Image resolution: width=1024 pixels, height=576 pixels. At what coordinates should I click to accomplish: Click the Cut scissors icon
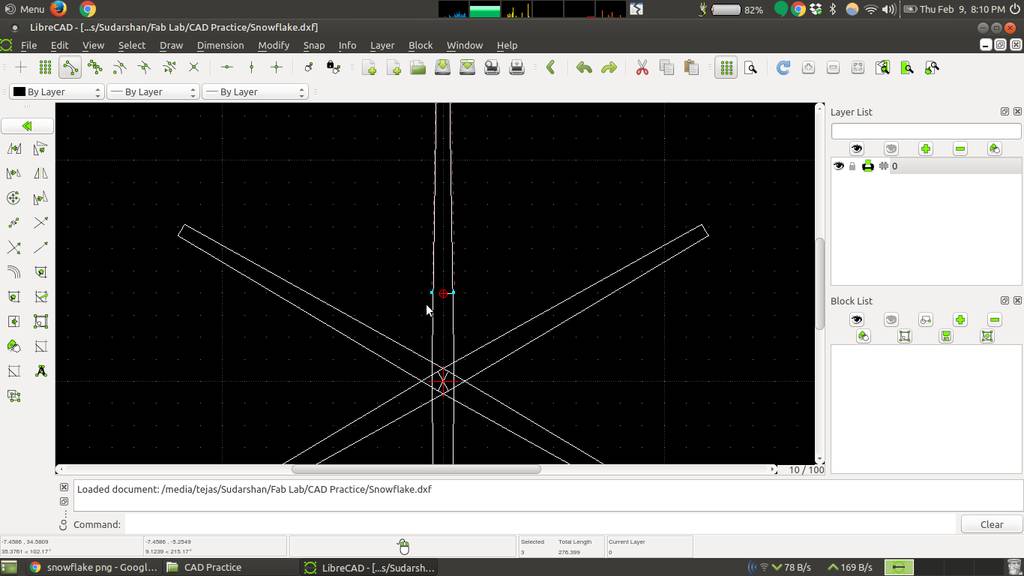click(642, 67)
